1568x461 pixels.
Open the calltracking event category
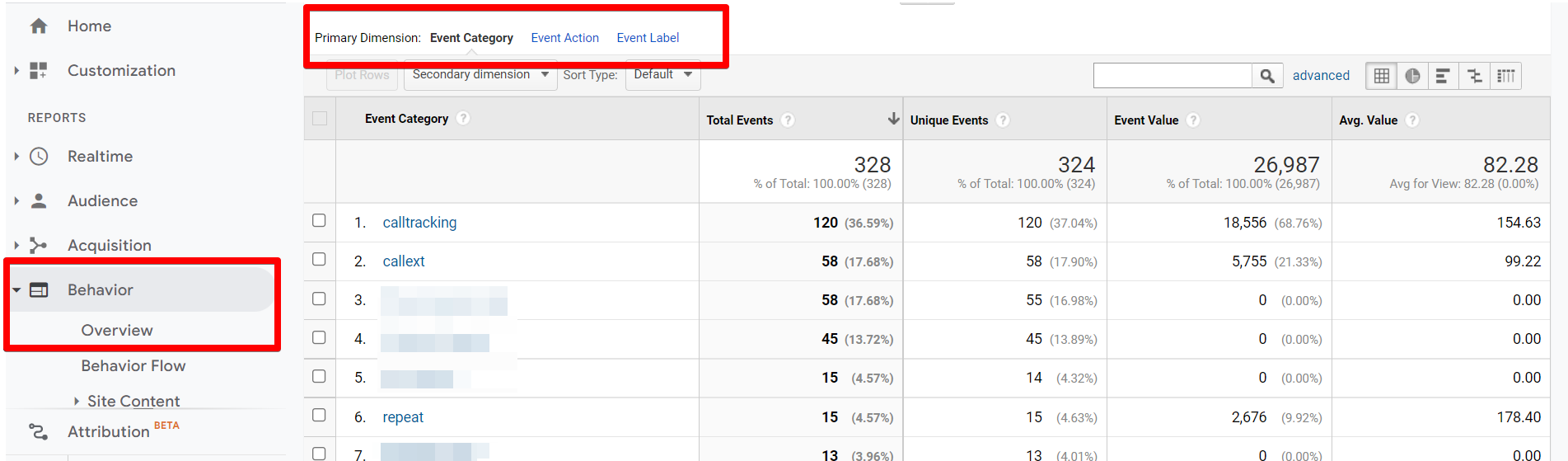click(x=419, y=223)
